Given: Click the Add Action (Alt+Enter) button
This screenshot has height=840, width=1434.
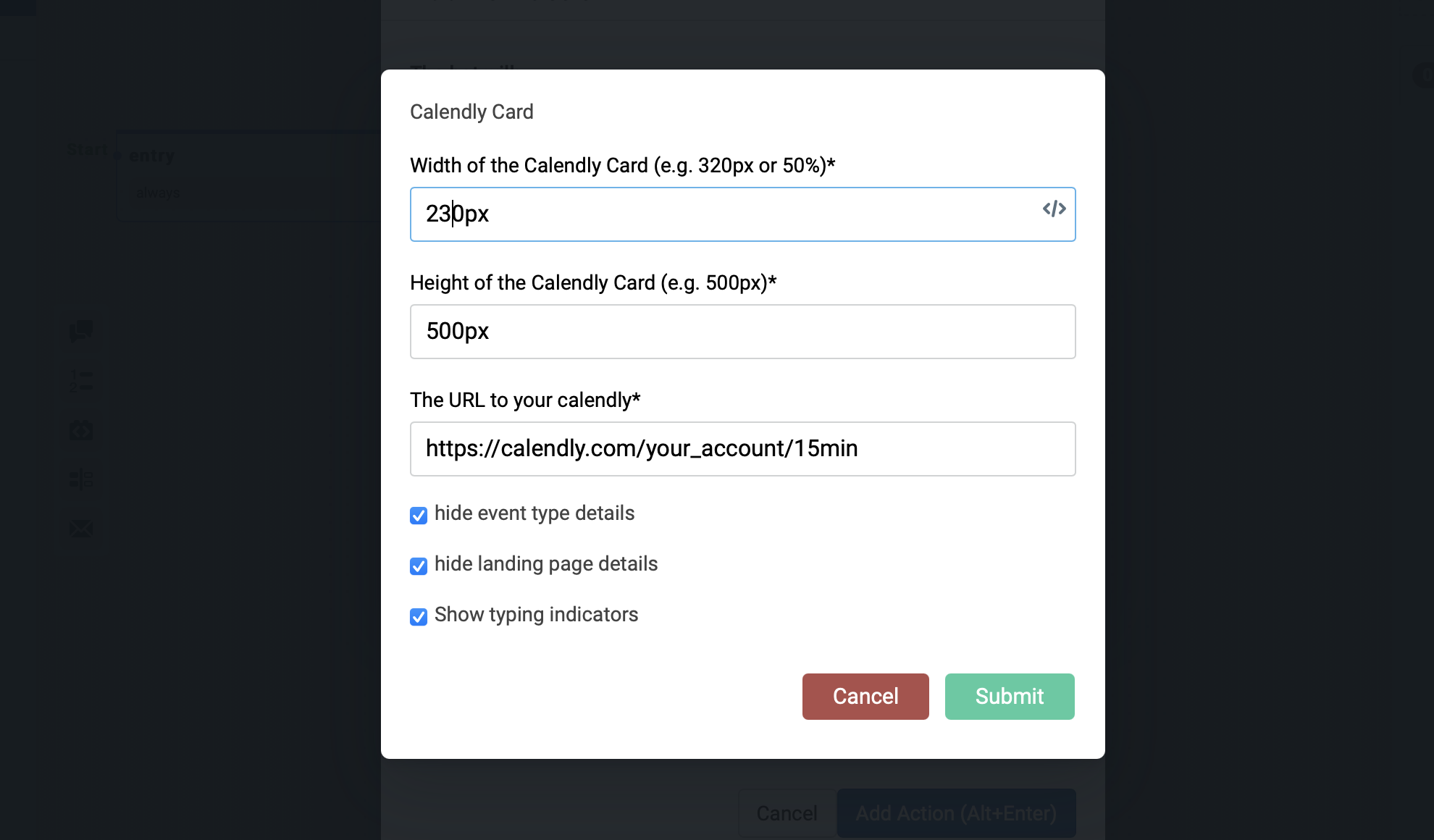Looking at the screenshot, I should [956, 812].
